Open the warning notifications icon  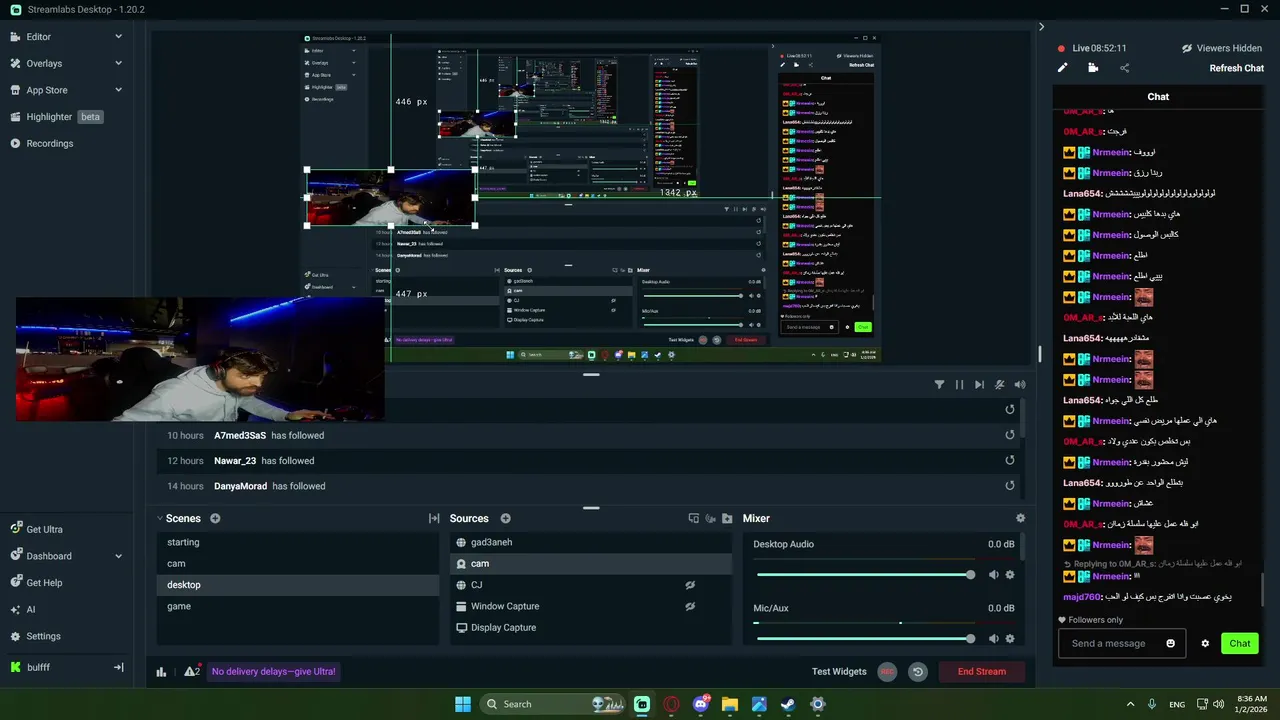(x=191, y=672)
